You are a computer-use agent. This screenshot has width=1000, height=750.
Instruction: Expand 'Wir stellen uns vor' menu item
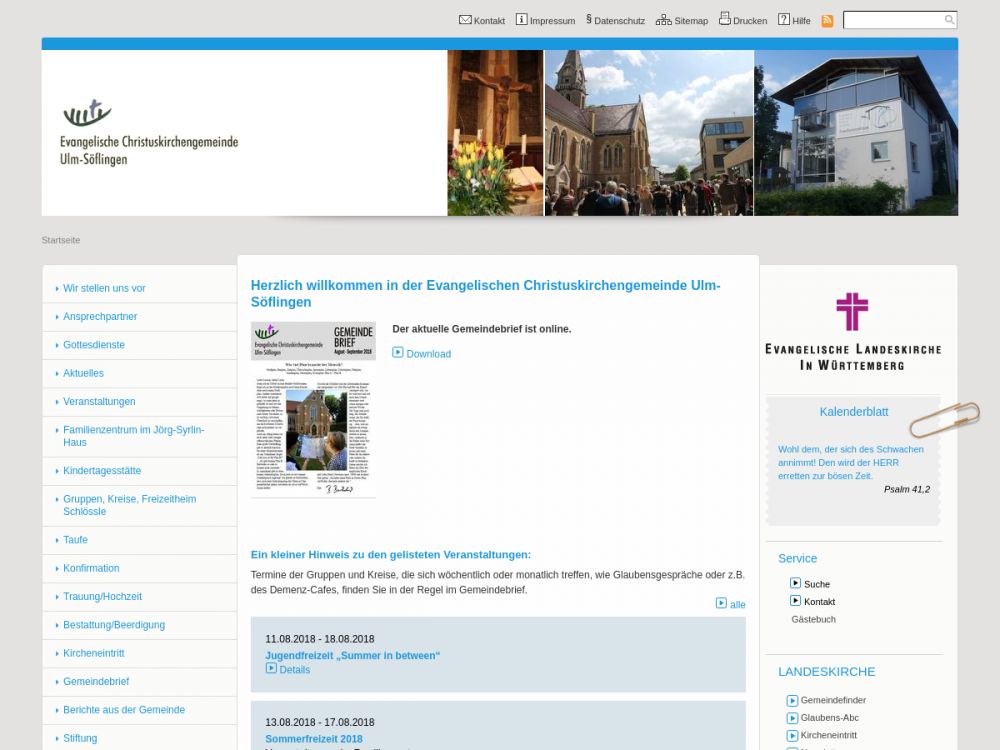104,288
